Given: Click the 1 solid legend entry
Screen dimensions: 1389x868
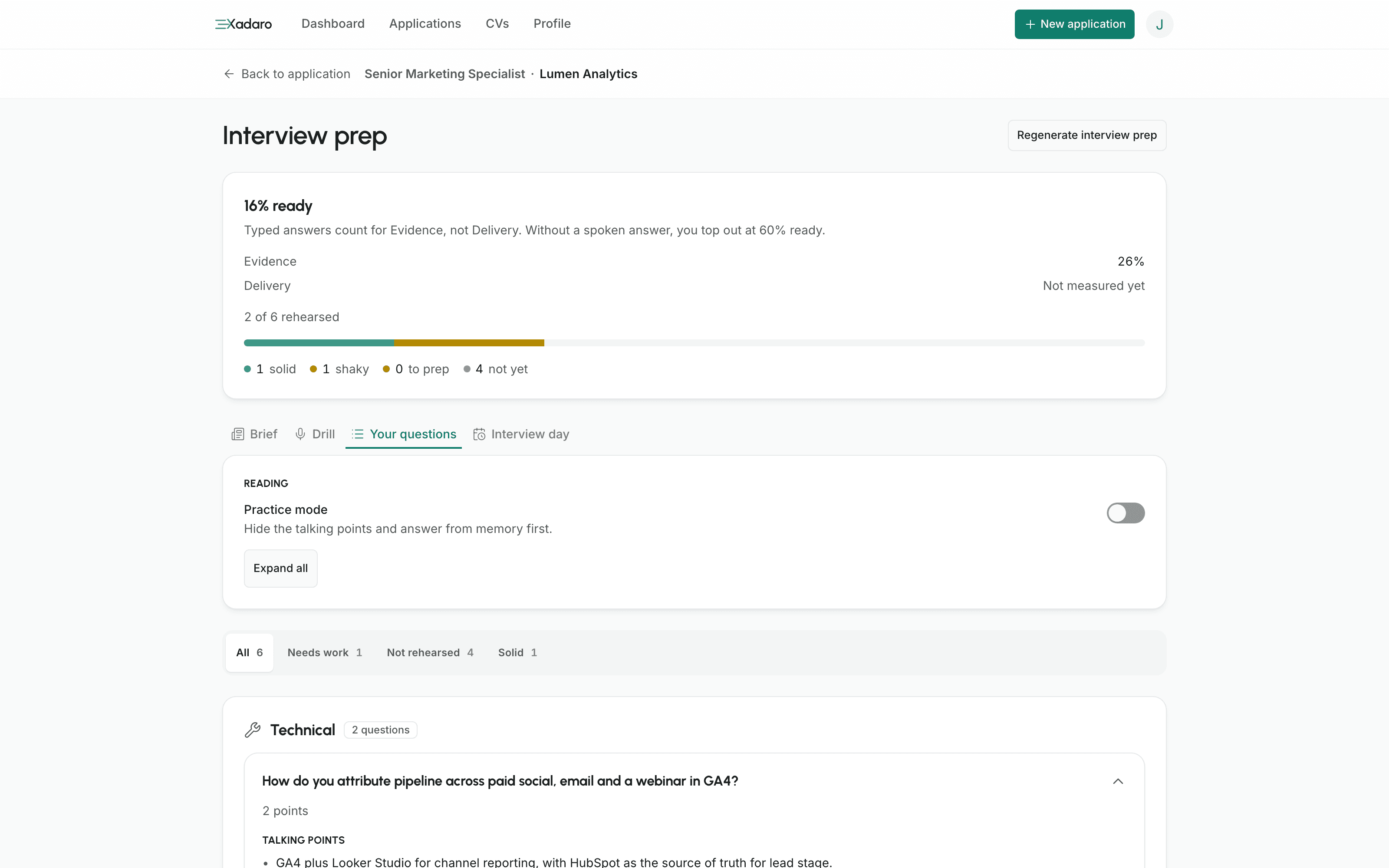Looking at the screenshot, I should click(270, 369).
